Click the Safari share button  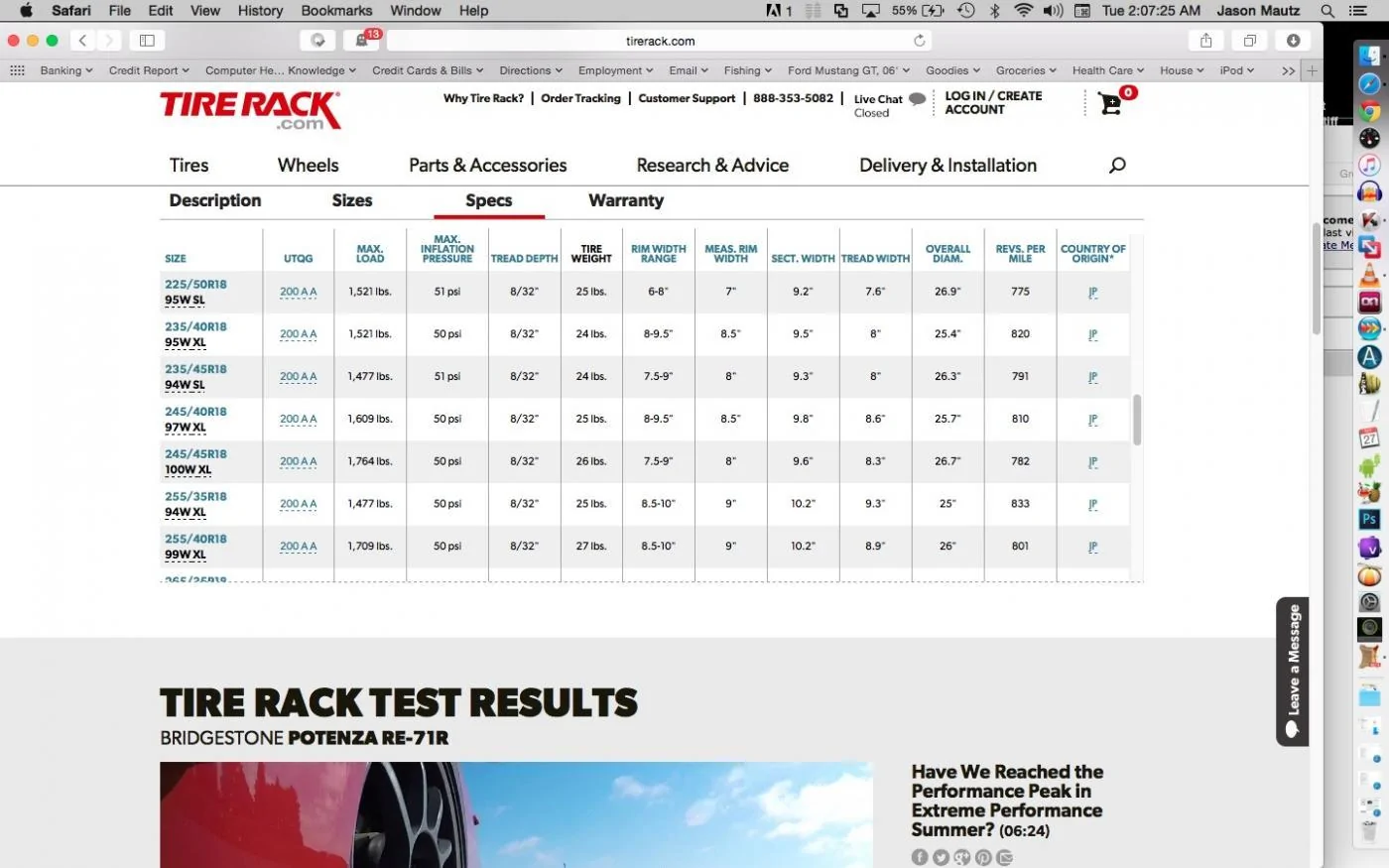point(1206,41)
